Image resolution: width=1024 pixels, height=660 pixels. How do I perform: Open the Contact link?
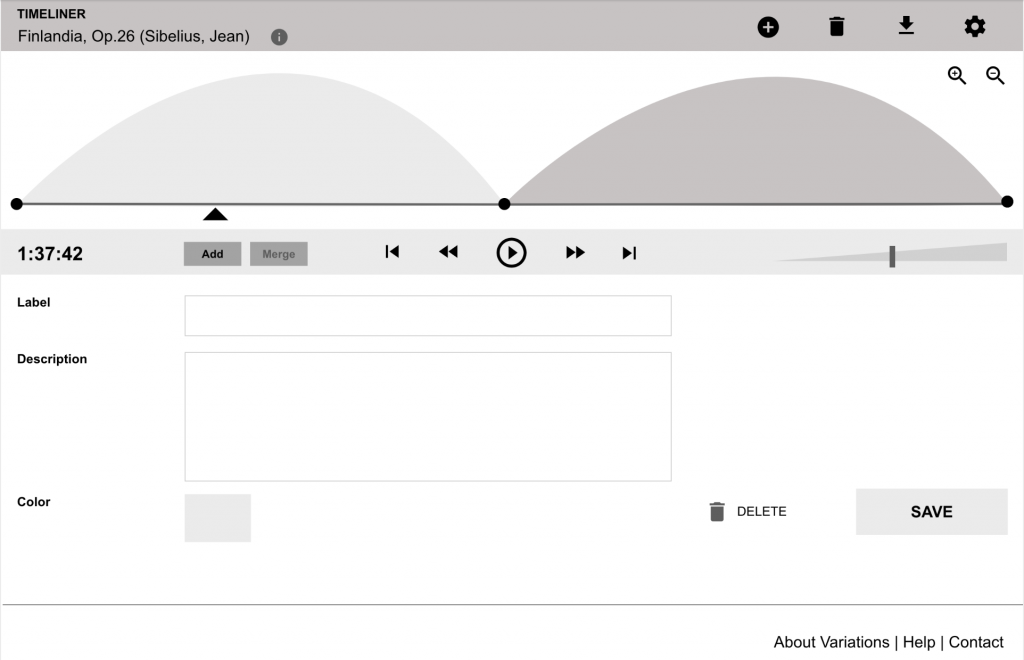(x=976, y=642)
